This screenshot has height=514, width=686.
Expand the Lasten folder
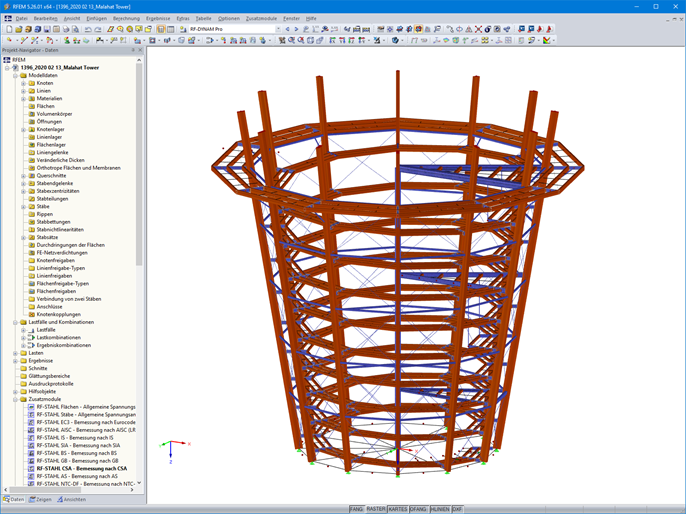point(15,353)
